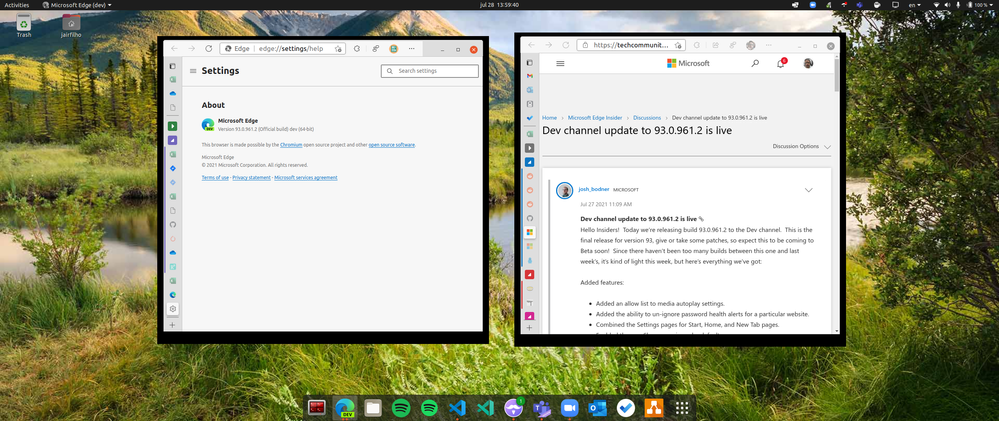This screenshot has width=999, height=421.
Task: Click the profile avatar in Settings window toolbar
Action: tap(394, 48)
